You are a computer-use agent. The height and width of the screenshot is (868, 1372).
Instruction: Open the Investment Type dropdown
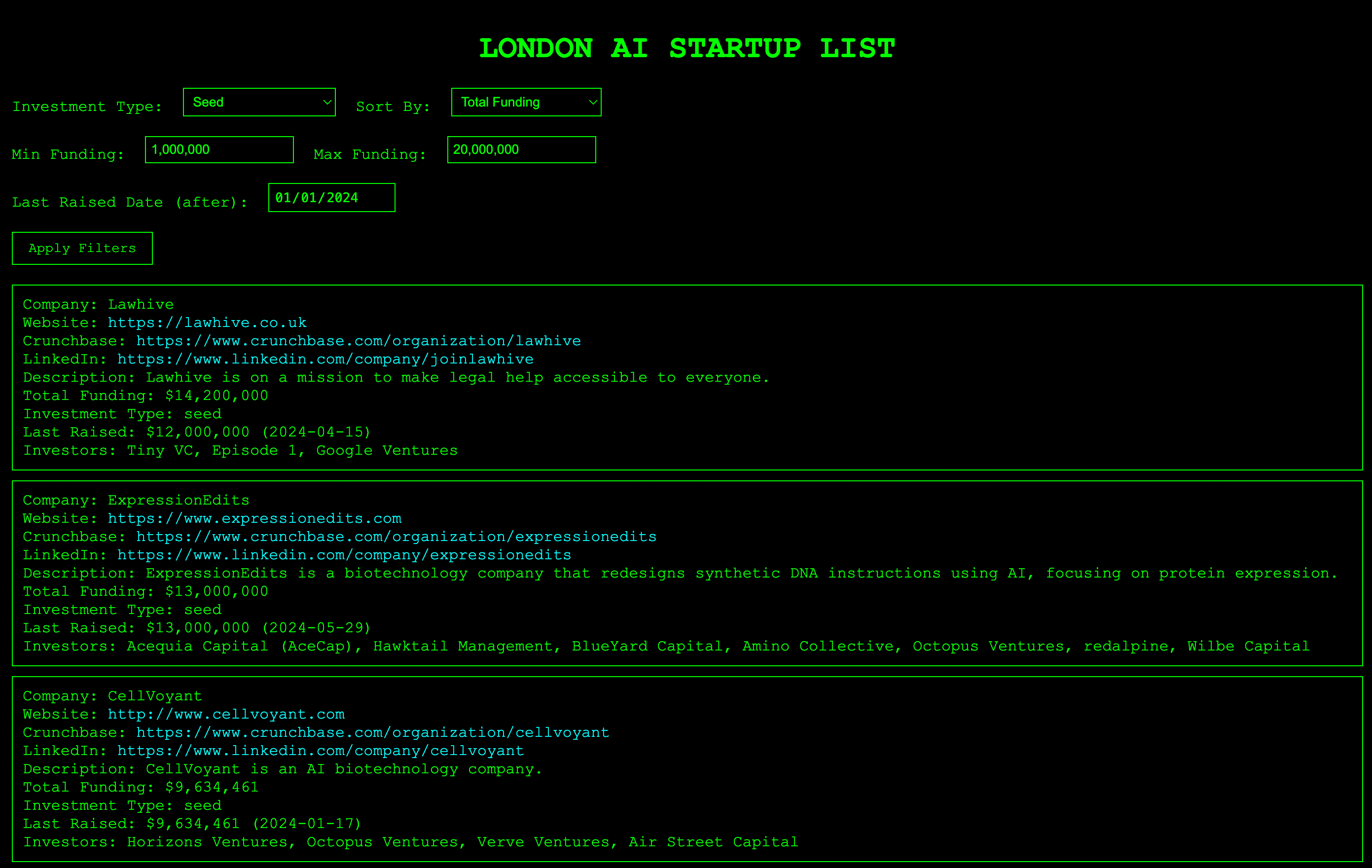tap(259, 102)
